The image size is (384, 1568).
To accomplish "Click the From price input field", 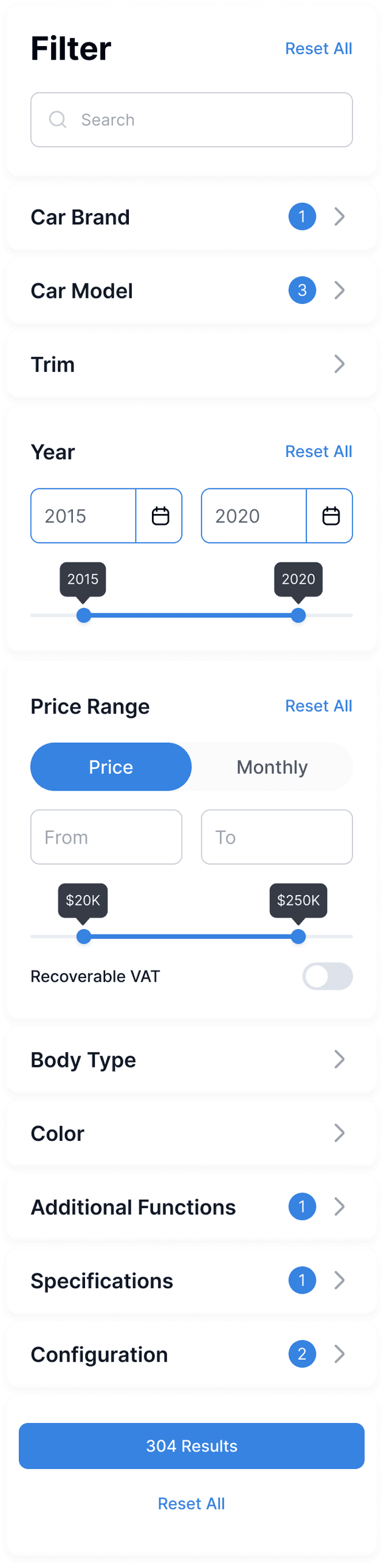I will [106, 837].
